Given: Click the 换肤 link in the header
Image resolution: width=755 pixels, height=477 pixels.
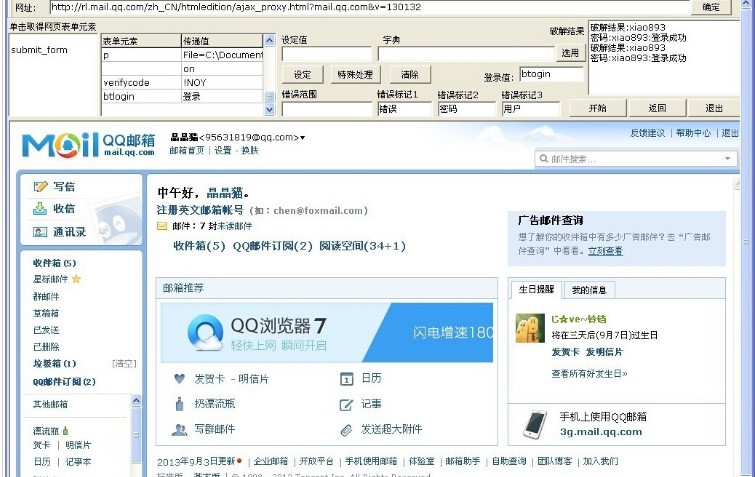Looking at the screenshot, I should click(x=250, y=150).
